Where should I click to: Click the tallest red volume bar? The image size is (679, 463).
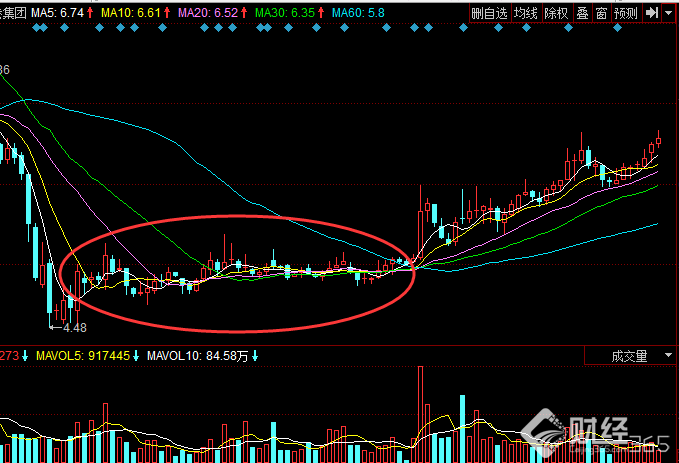click(x=420, y=414)
